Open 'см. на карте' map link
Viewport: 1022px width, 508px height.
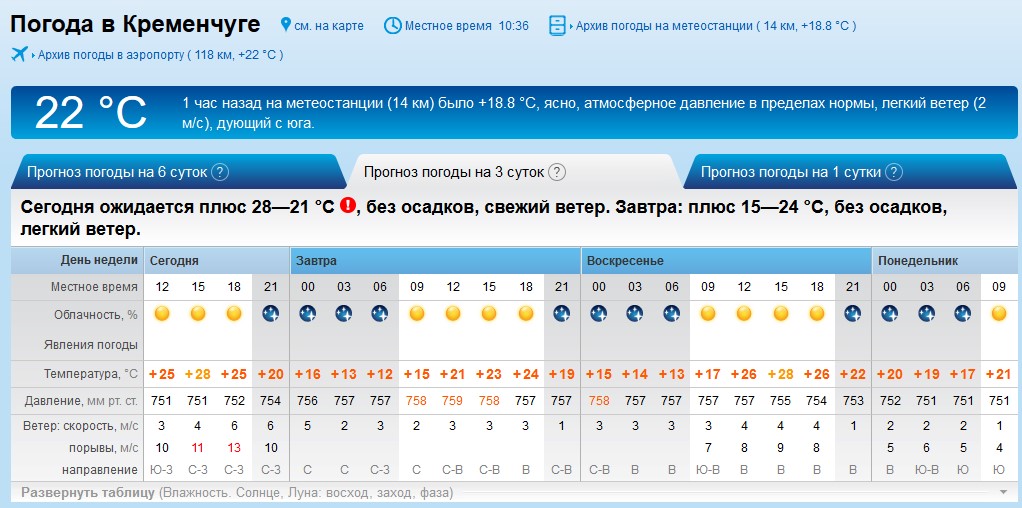tap(329, 25)
